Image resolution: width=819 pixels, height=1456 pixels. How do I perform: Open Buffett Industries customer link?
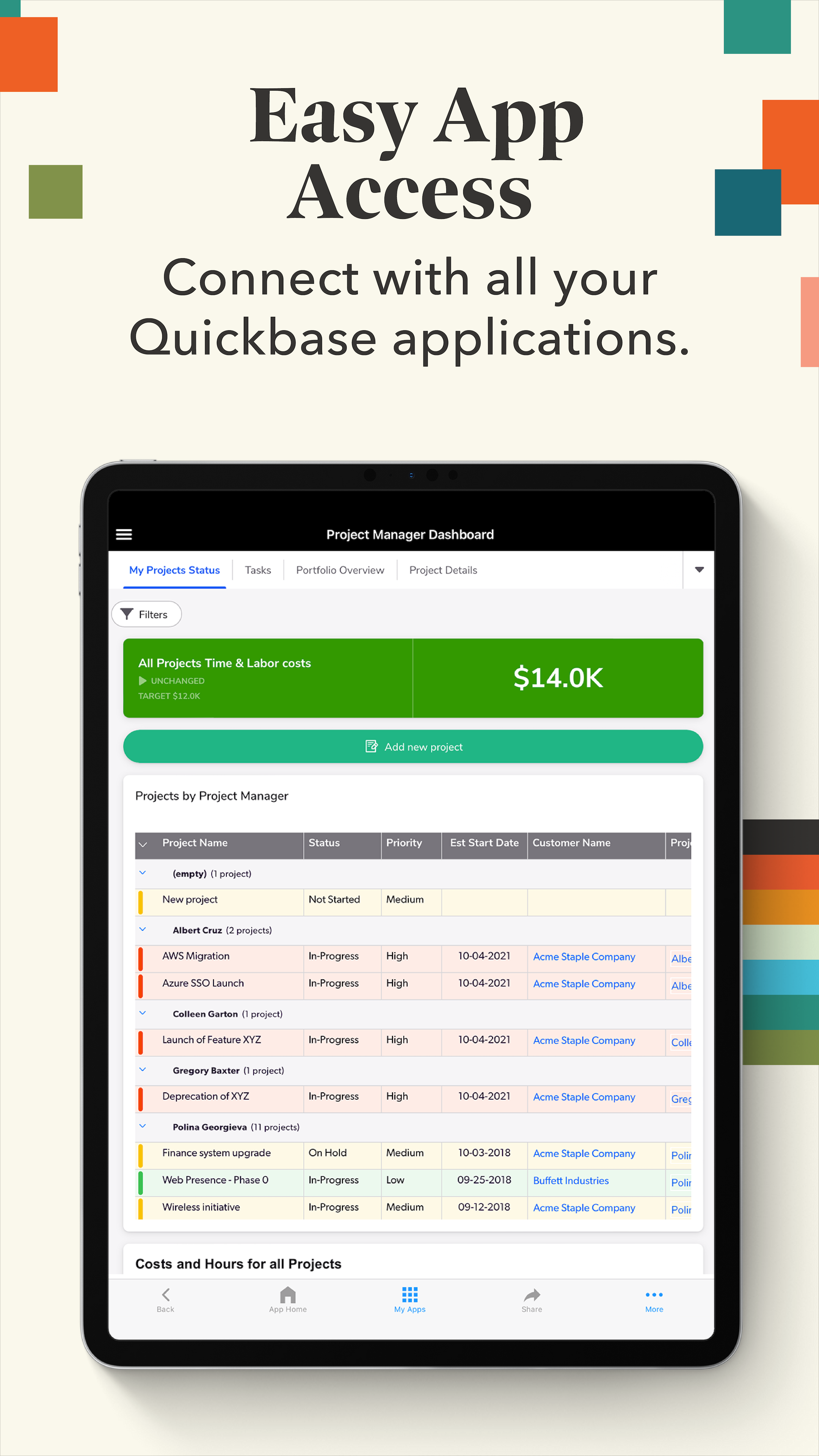(x=571, y=1180)
